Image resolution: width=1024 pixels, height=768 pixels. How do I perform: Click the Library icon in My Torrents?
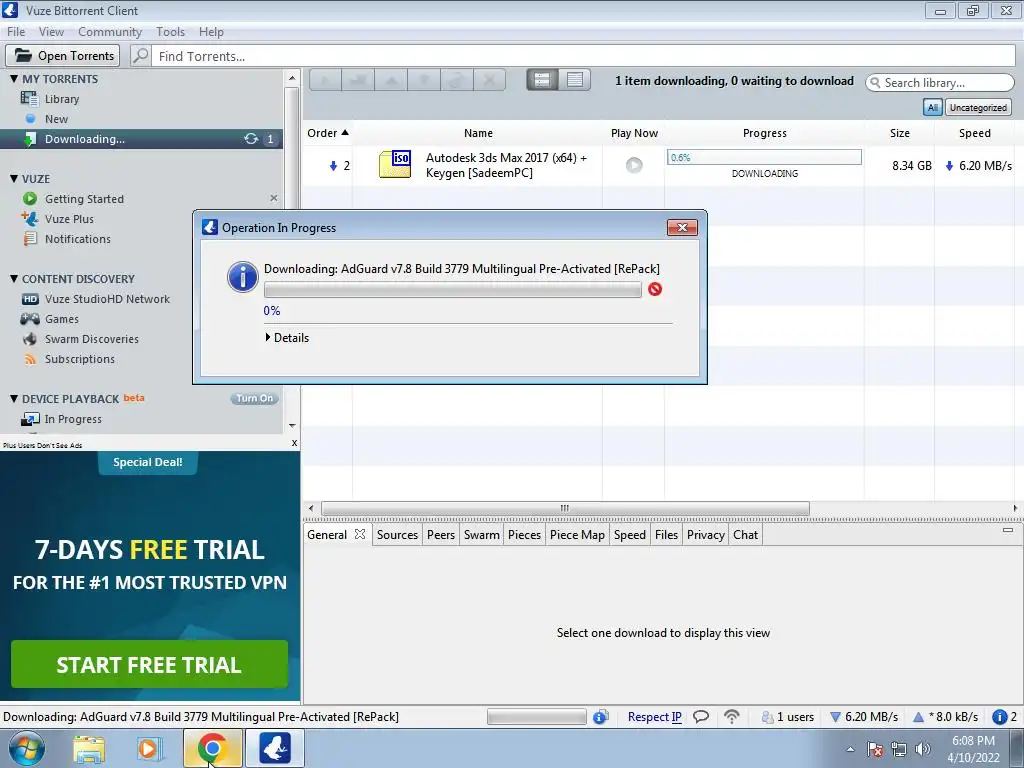(x=29, y=99)
